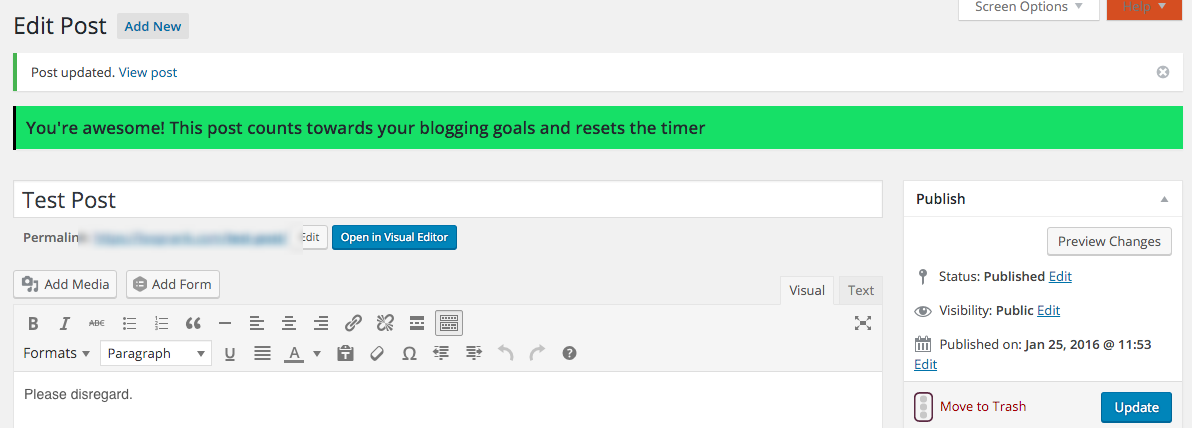Insert a special character (omega icon)

click(x=409, y=353)
